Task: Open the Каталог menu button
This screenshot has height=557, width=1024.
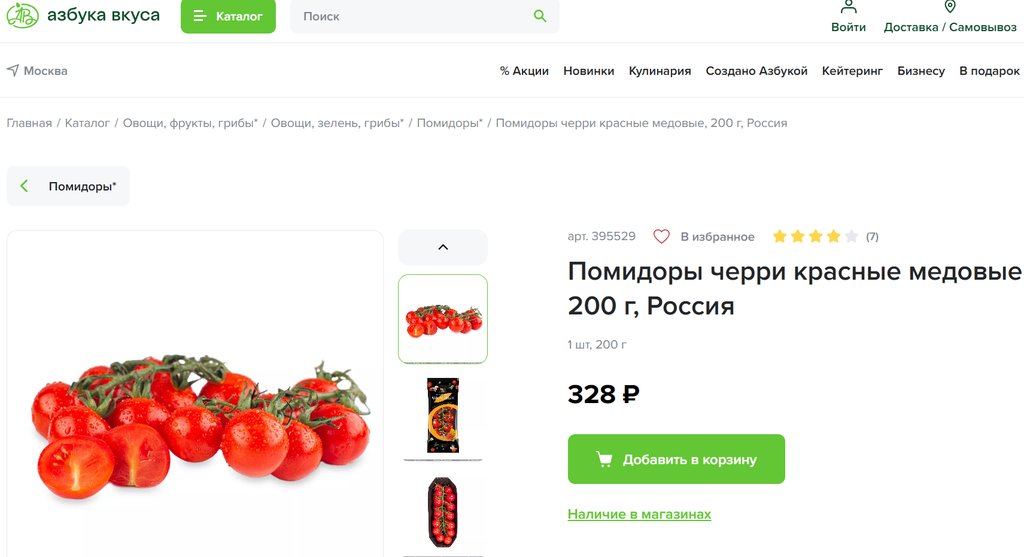Action: (x=228, y=16)
